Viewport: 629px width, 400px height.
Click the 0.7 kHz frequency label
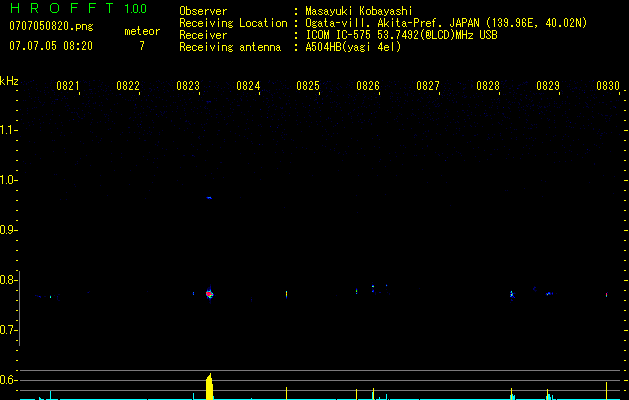point(7,330)
